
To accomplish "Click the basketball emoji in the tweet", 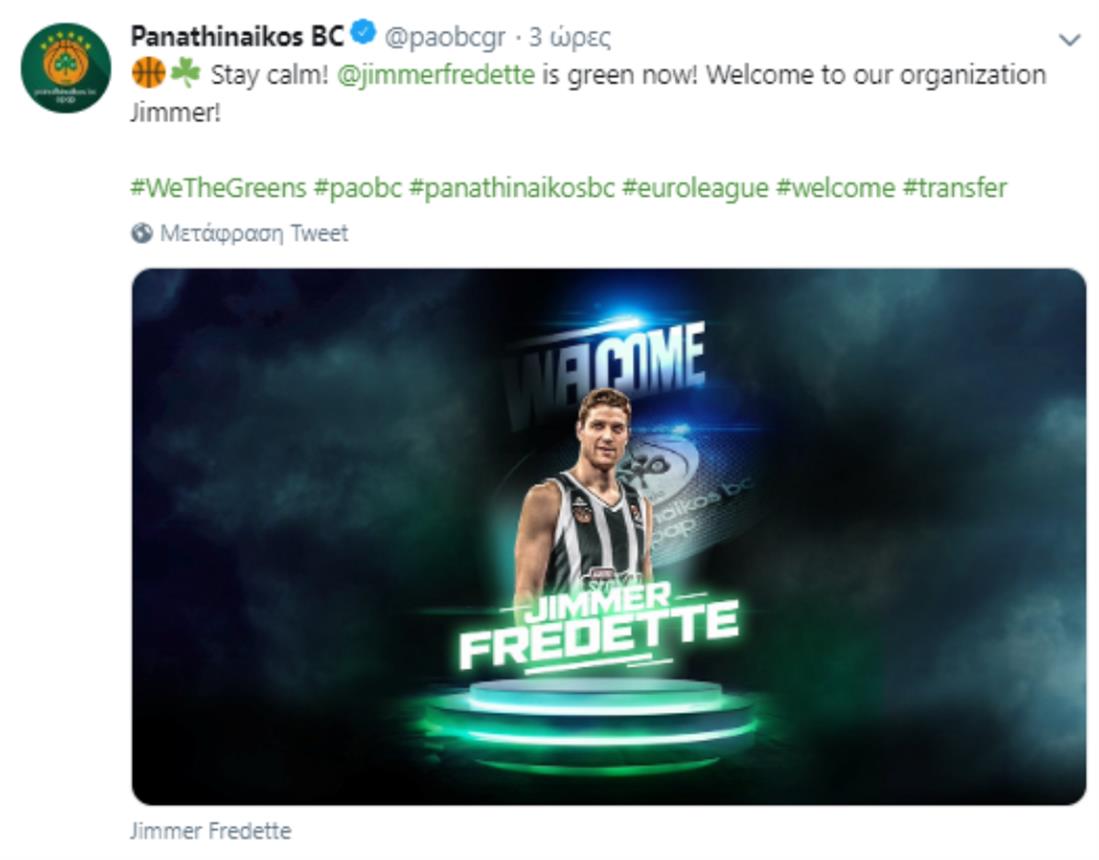I will (148, 74).
